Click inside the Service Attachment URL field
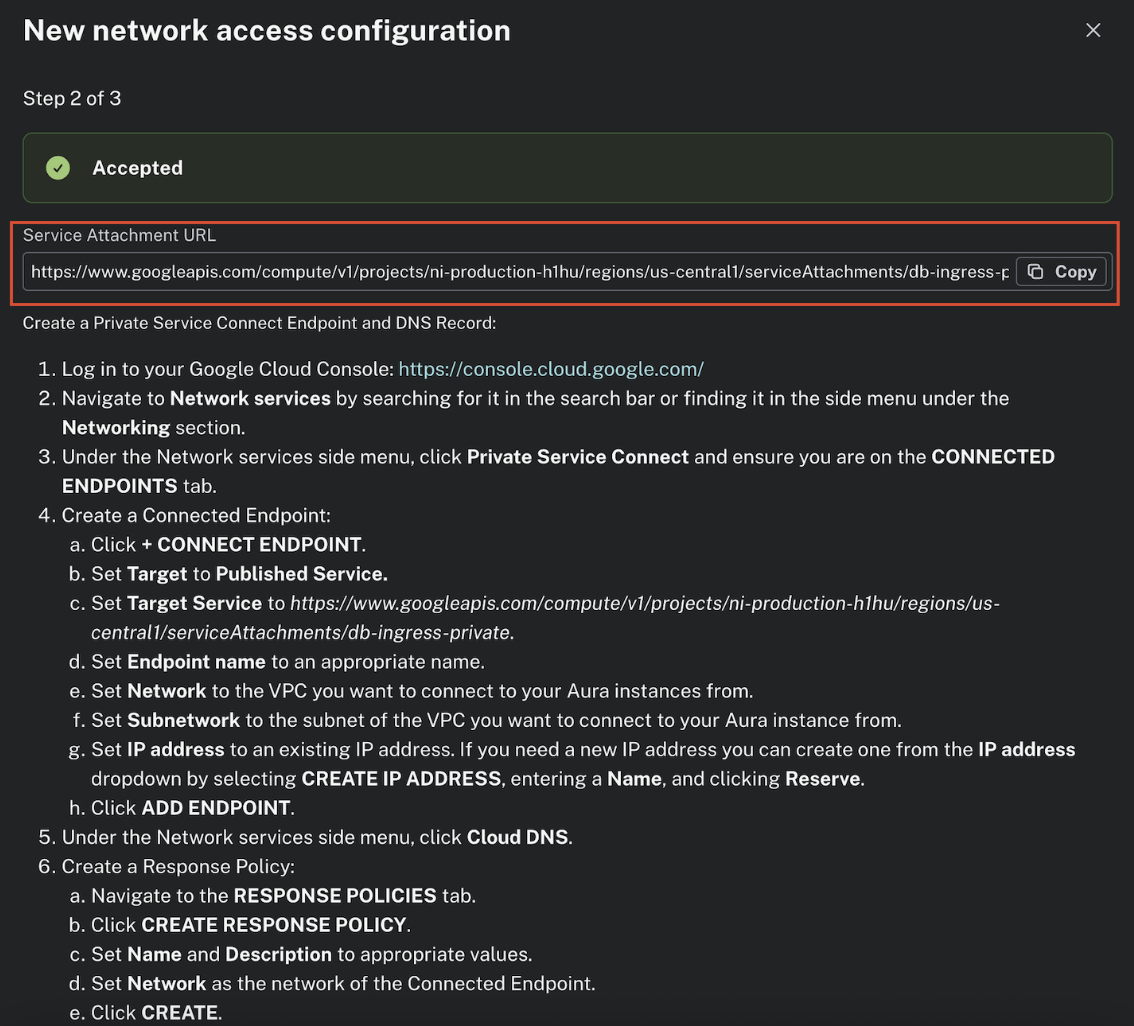The image size is (1134, 1026). 500,271
